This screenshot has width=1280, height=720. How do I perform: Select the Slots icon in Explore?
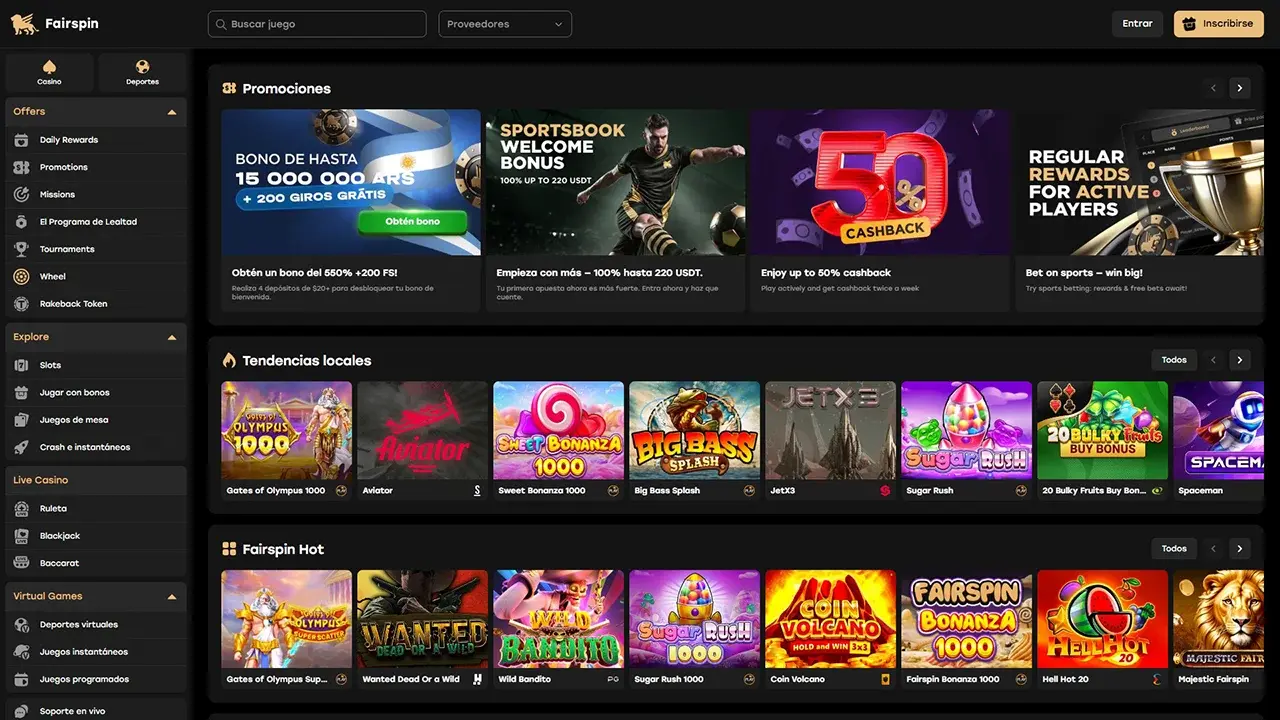[x=21, y=365]
